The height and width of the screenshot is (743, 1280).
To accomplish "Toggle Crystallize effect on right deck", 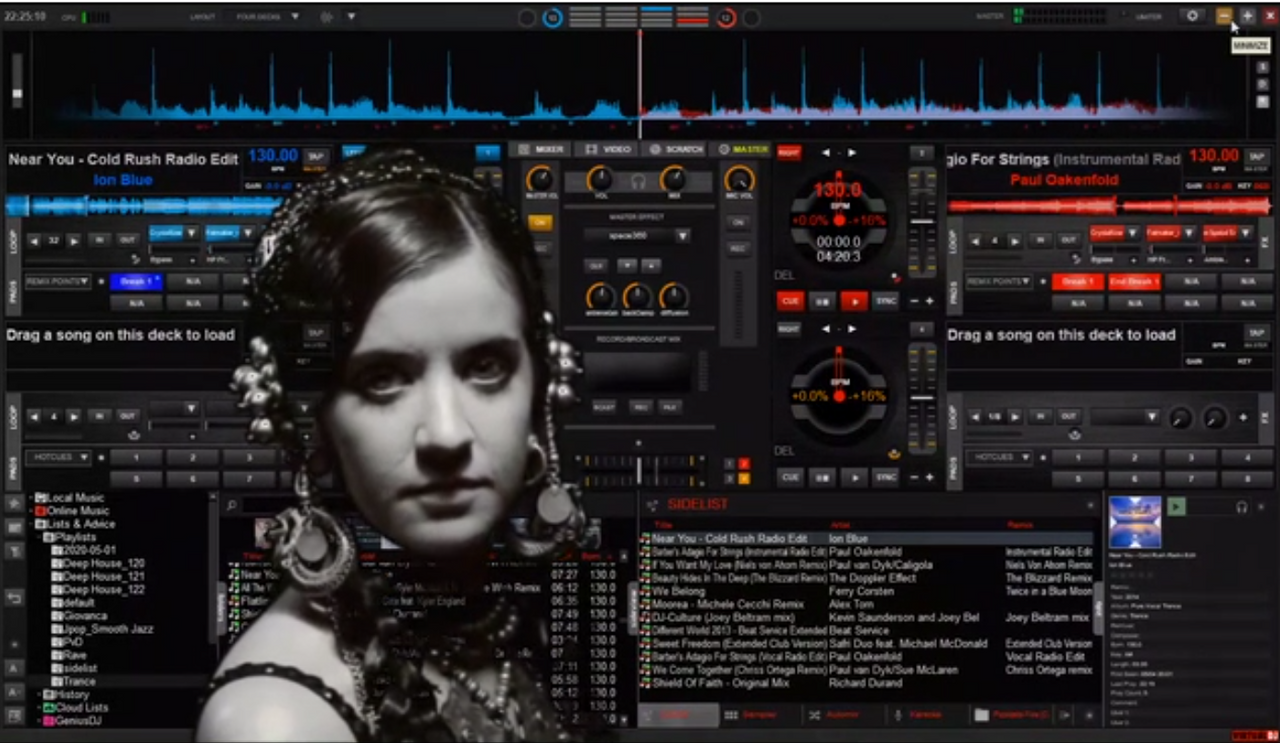I will tap(1106, 232).
